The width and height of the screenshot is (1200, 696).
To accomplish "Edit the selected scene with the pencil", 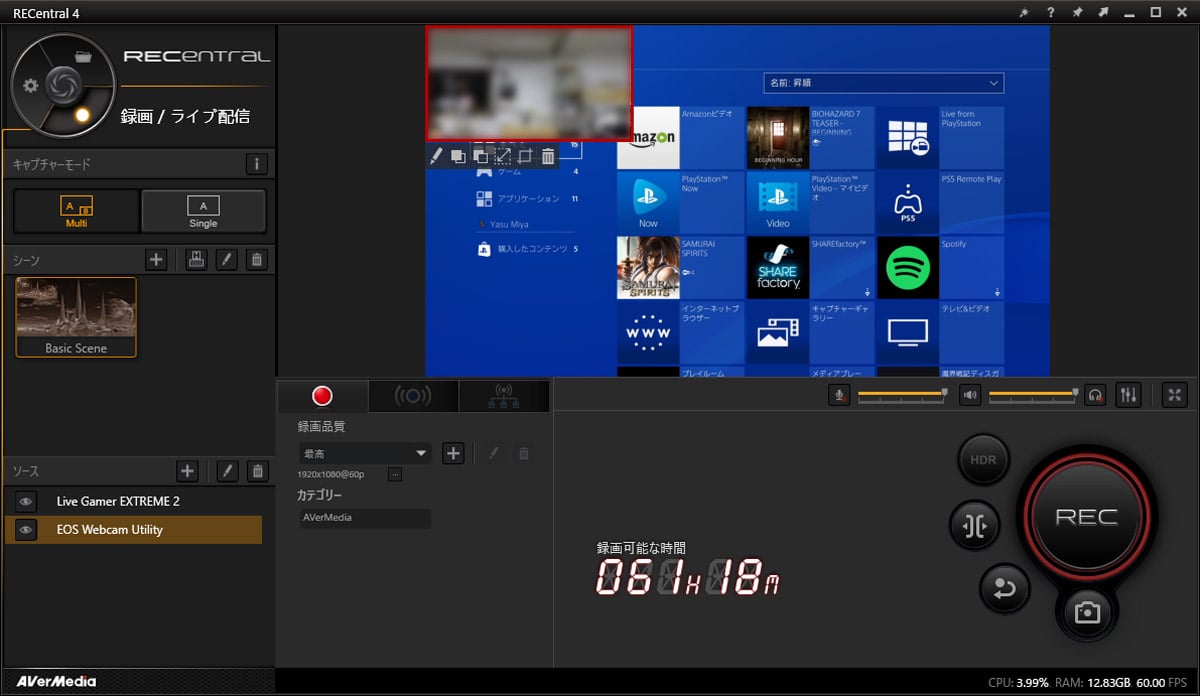I will point(227,260).
